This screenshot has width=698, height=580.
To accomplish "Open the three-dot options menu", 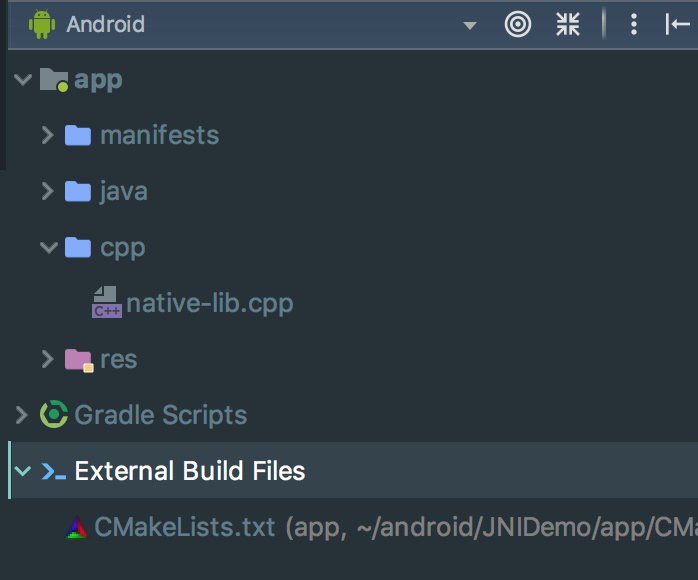I will (x=634, y=24).
